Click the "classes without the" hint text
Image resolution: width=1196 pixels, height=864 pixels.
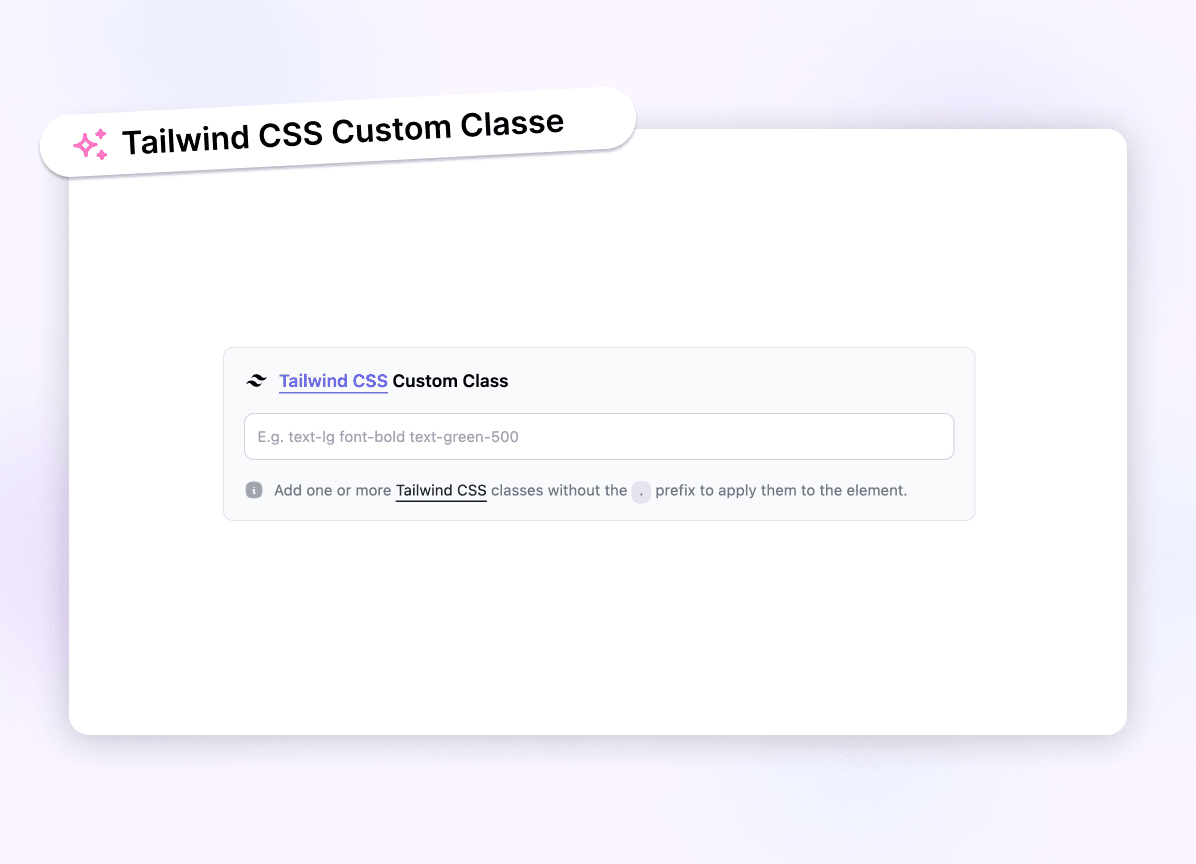(x=559, y=491)
